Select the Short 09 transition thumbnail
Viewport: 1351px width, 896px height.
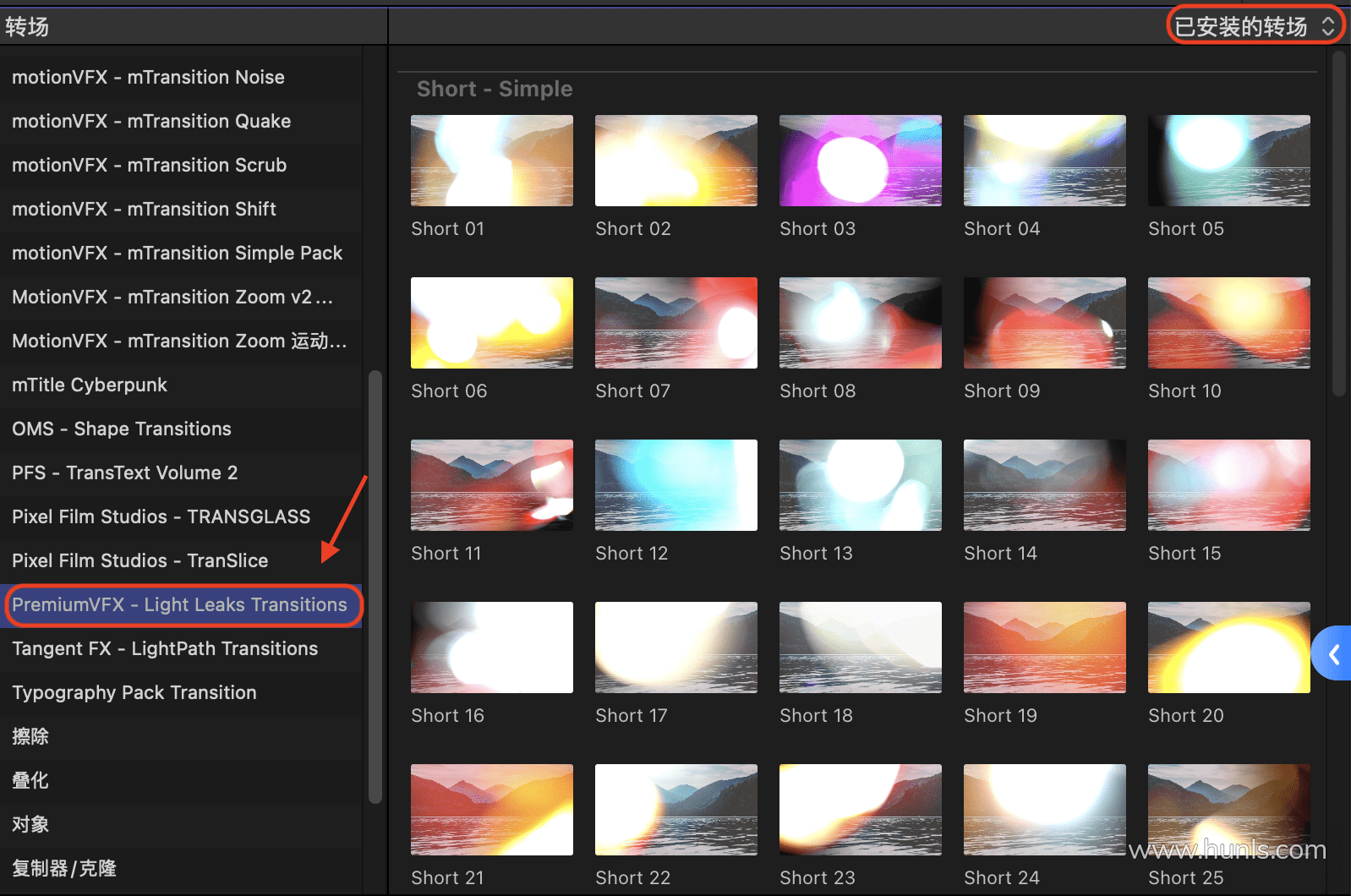coord(1045,323)
